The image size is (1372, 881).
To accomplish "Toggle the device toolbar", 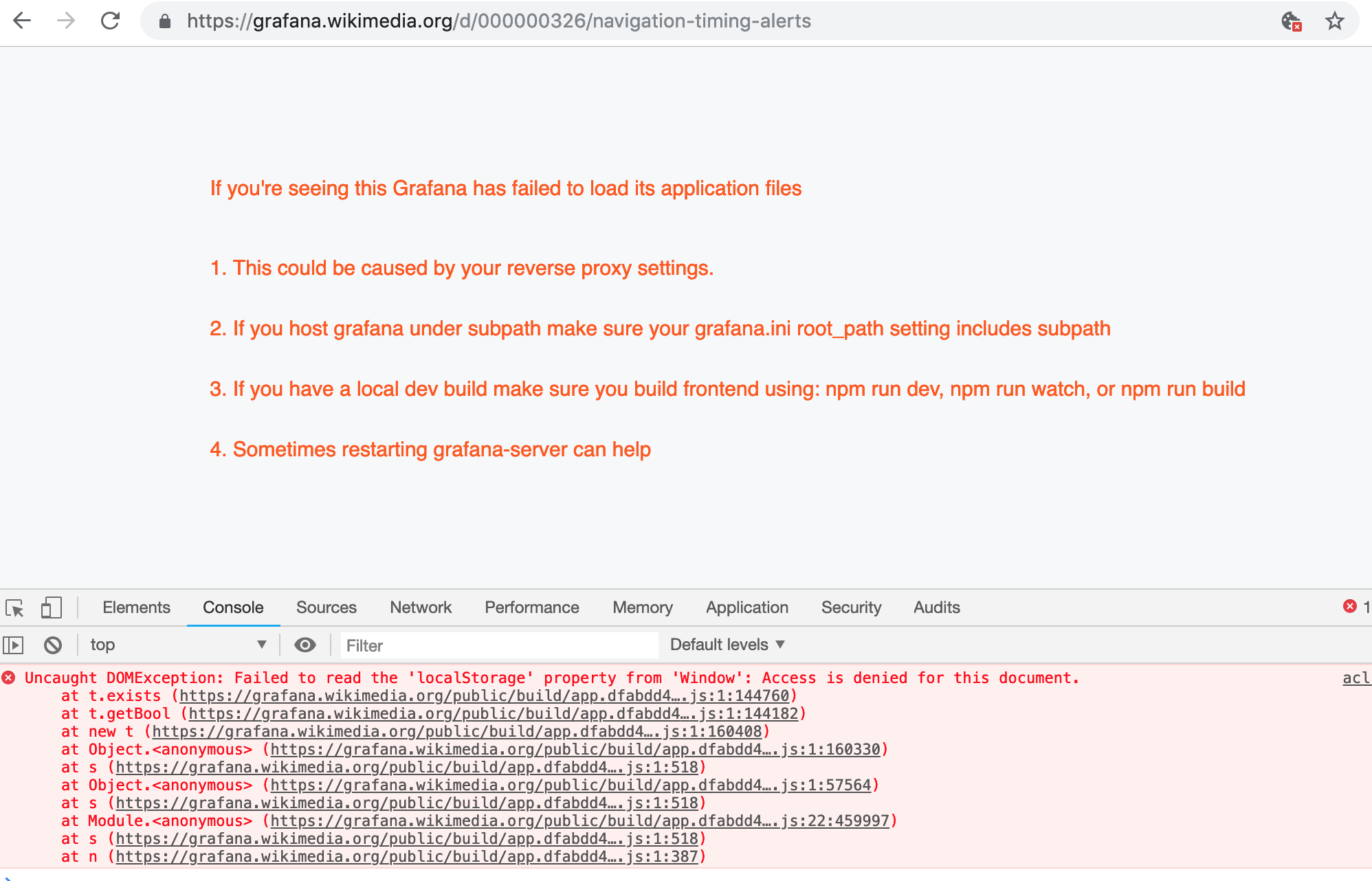I will pyautogui.click(x=50, y=607).
